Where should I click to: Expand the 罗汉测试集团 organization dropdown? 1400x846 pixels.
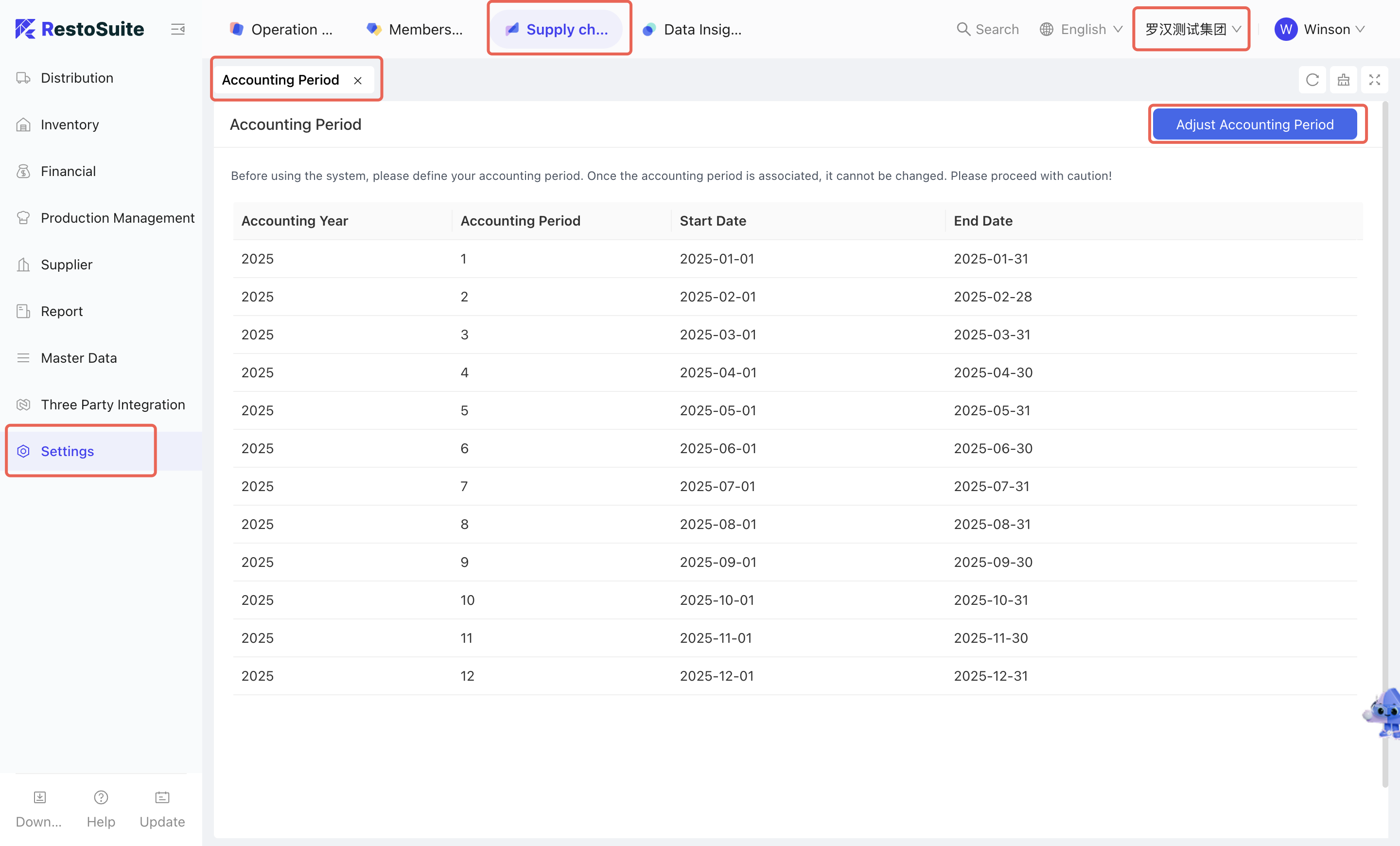click(x=1191, y=29)
